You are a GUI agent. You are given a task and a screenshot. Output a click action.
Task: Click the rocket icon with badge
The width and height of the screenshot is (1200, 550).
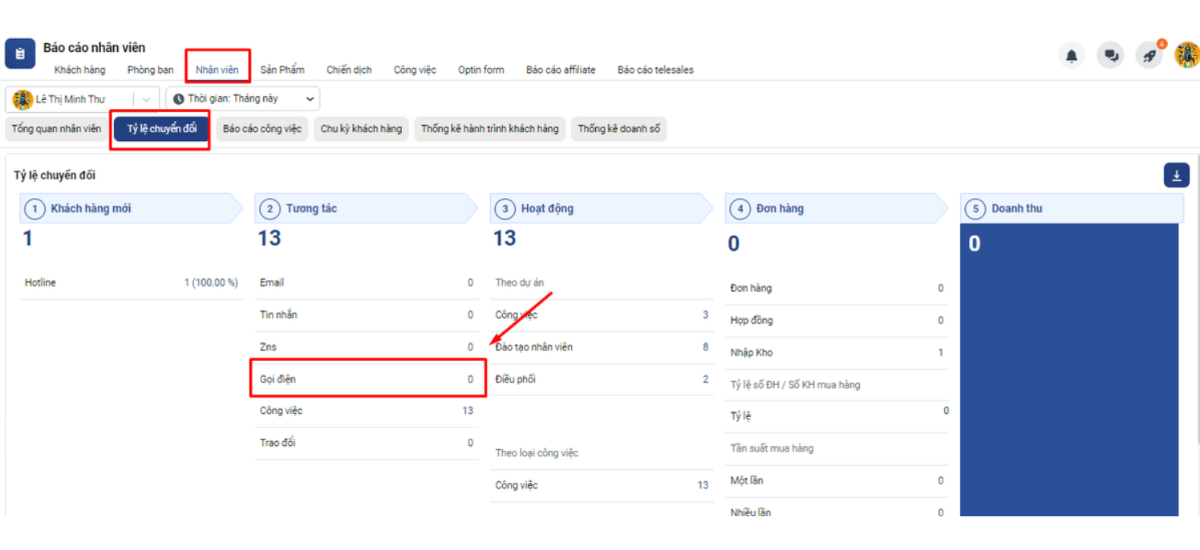(x=1149, y=56)
